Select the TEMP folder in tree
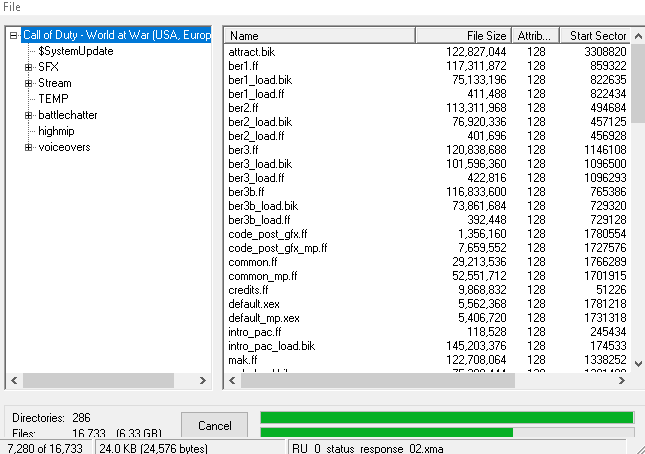 (53, 99)
